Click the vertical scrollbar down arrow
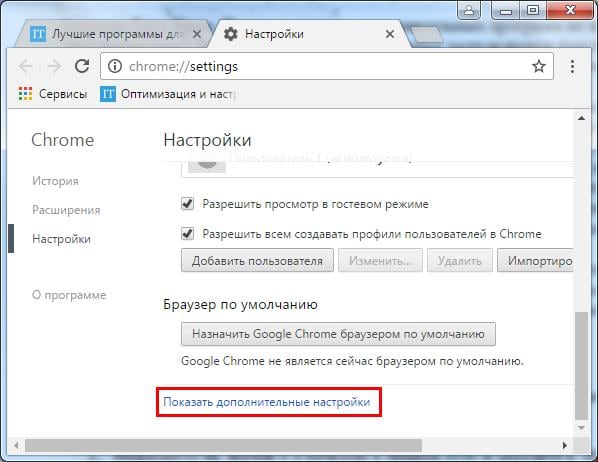598x462 pixels. 581,428
